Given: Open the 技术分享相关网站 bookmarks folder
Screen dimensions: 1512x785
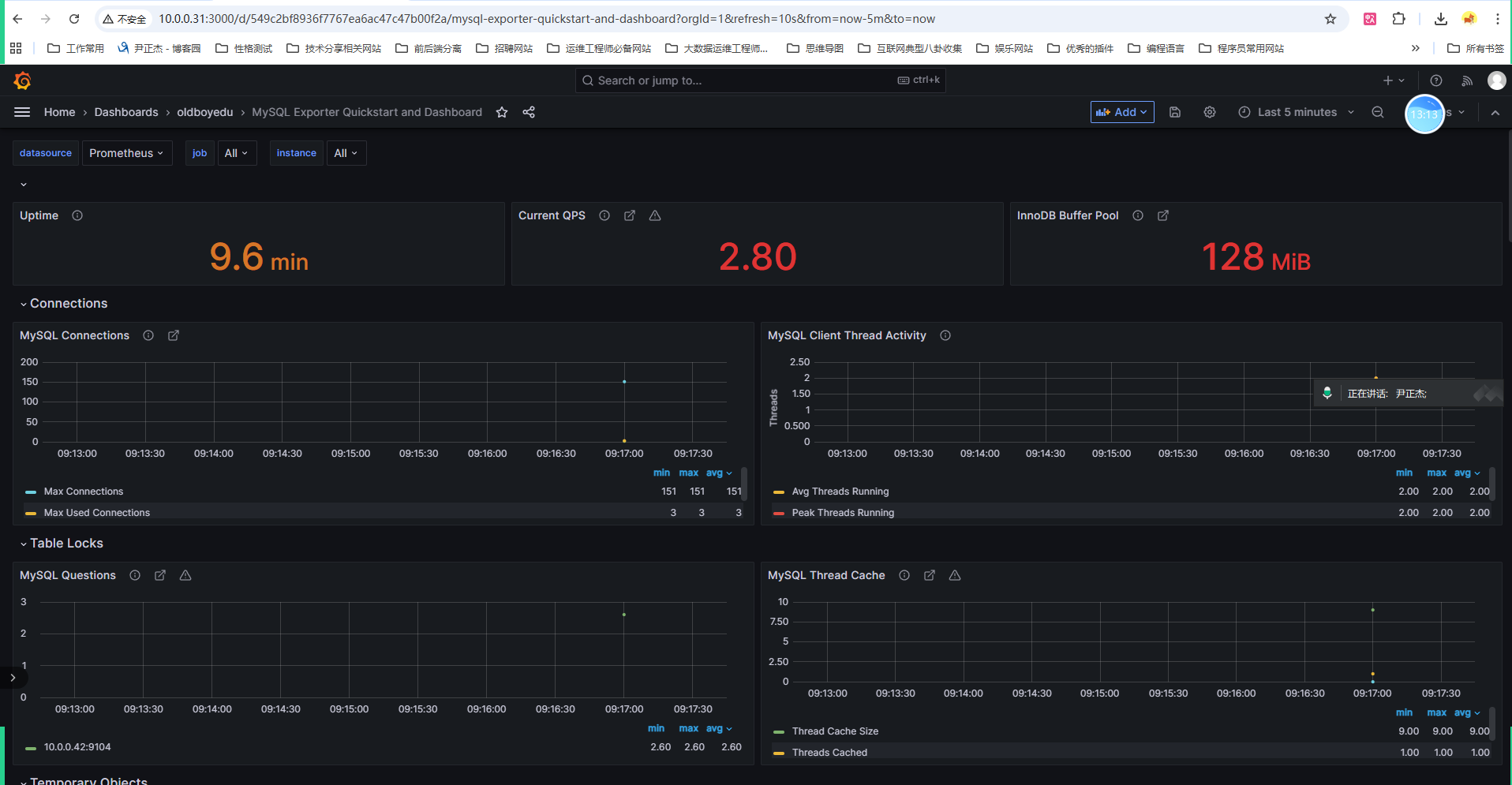Looking at the screenshot, I should pyautogui.click(x=334, y=48).
